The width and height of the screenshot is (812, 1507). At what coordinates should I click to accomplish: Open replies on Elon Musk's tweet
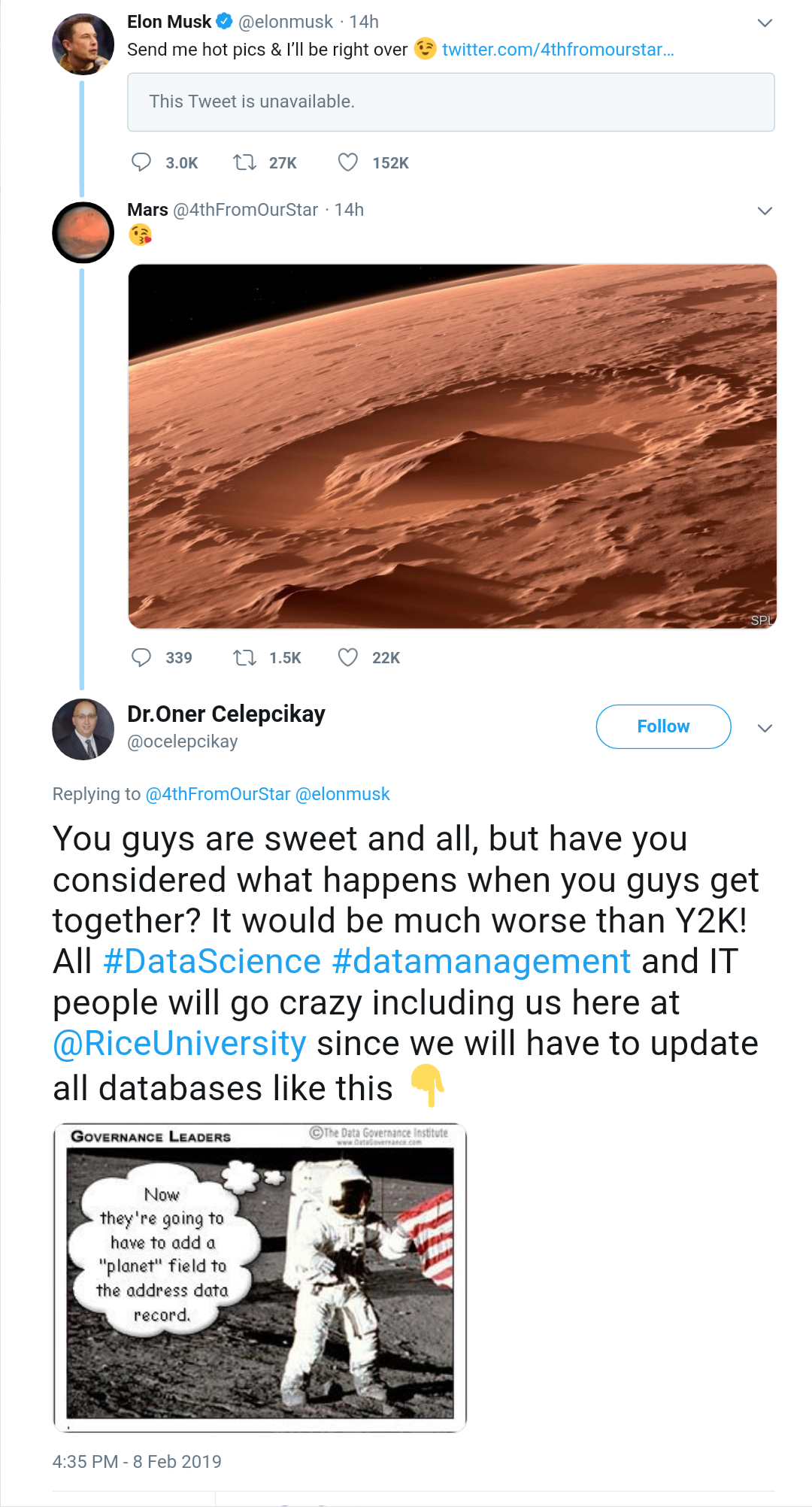[141, 162]
